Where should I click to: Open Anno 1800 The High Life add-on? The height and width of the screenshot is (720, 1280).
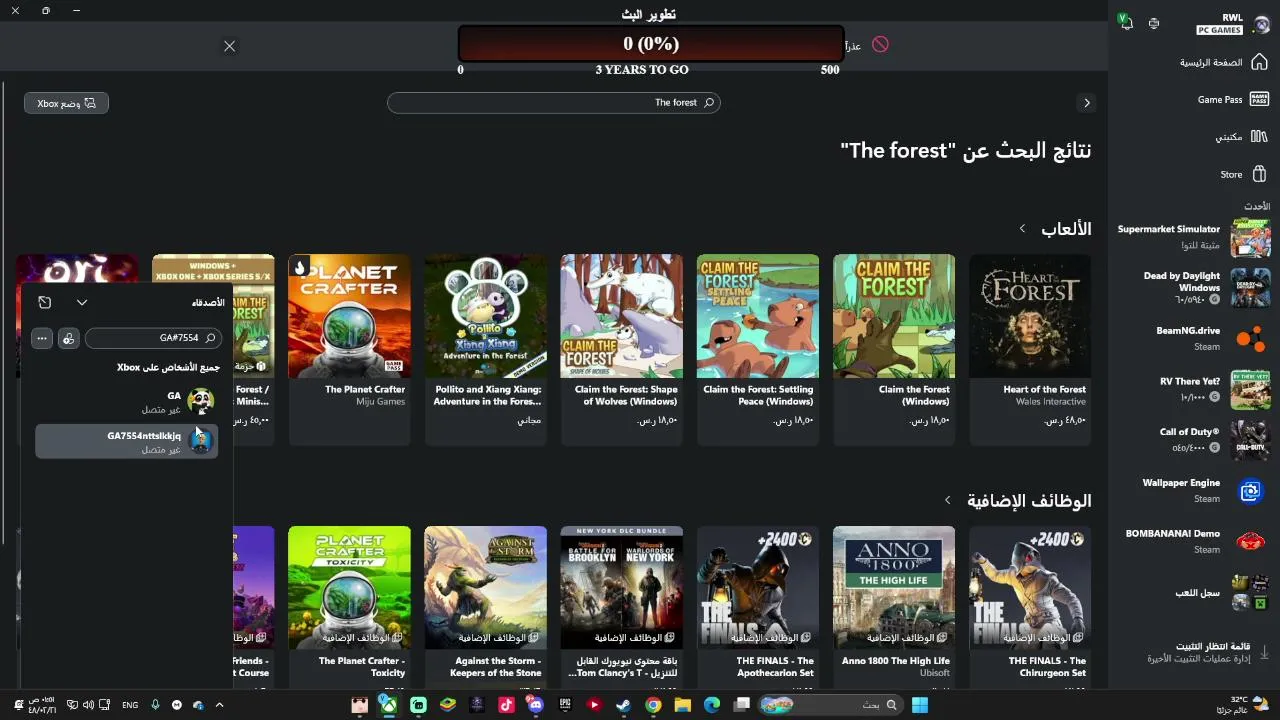click(894, 587)
